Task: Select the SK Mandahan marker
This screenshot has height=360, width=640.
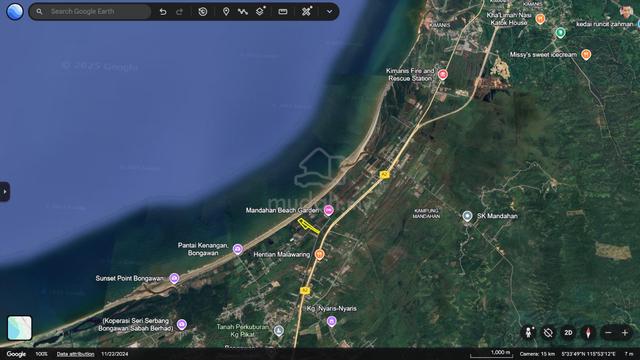Action: tap(467, 216)
